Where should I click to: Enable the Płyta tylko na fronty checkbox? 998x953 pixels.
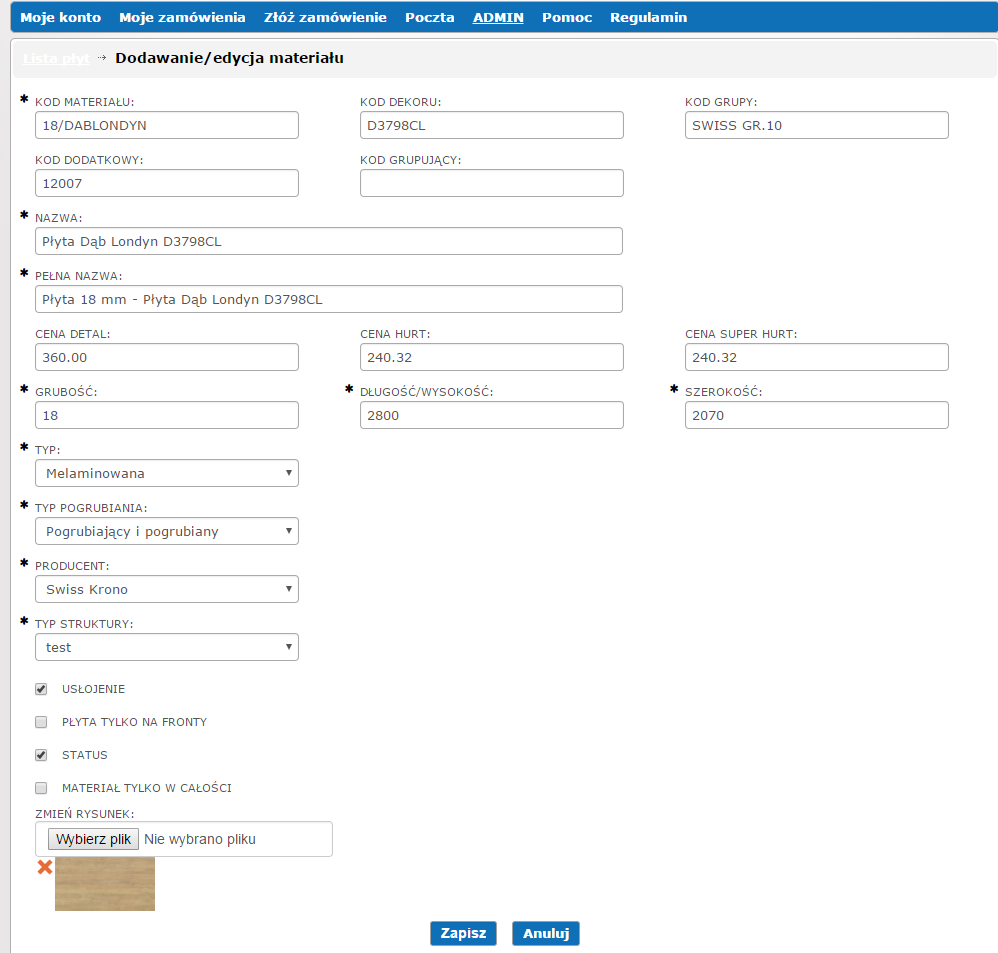(42, 722)
